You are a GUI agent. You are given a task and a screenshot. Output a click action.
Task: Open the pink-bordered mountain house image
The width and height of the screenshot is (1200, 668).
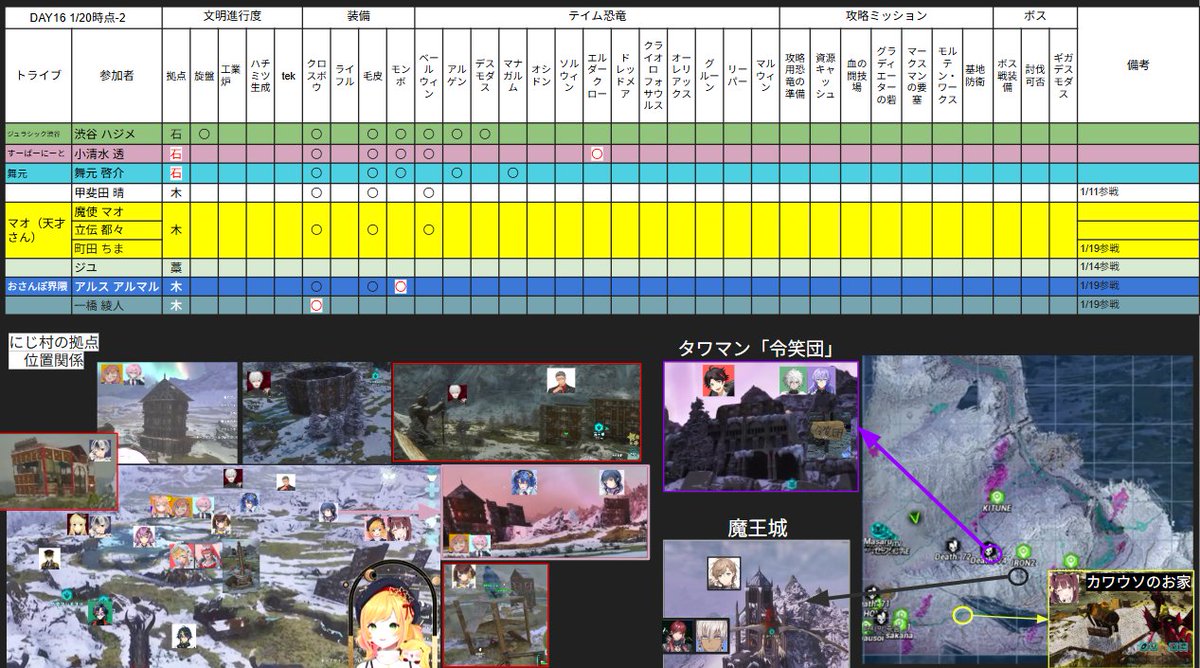[545, 511]
